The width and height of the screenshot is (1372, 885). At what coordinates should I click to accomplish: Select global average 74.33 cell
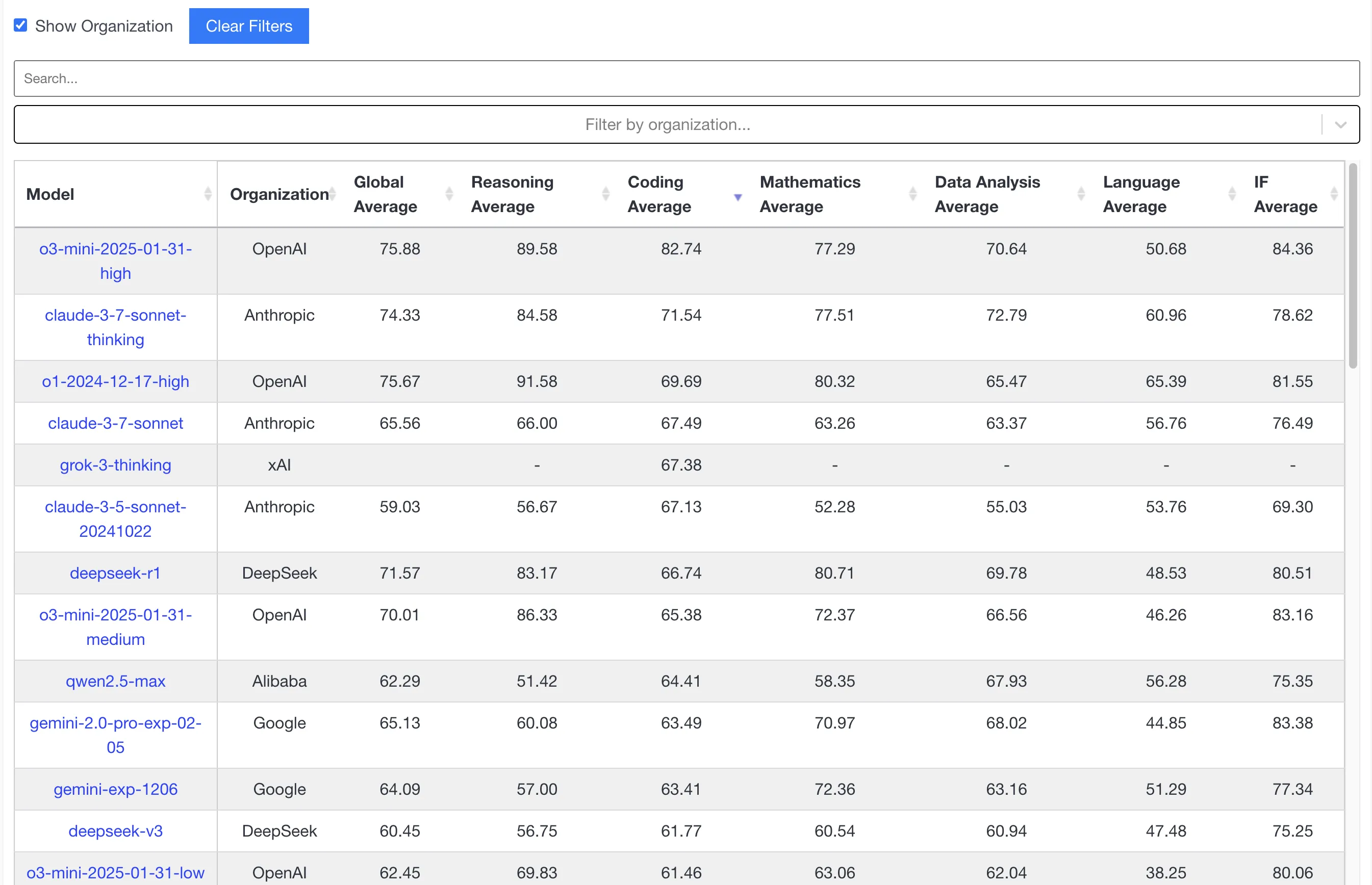point(399,315)
